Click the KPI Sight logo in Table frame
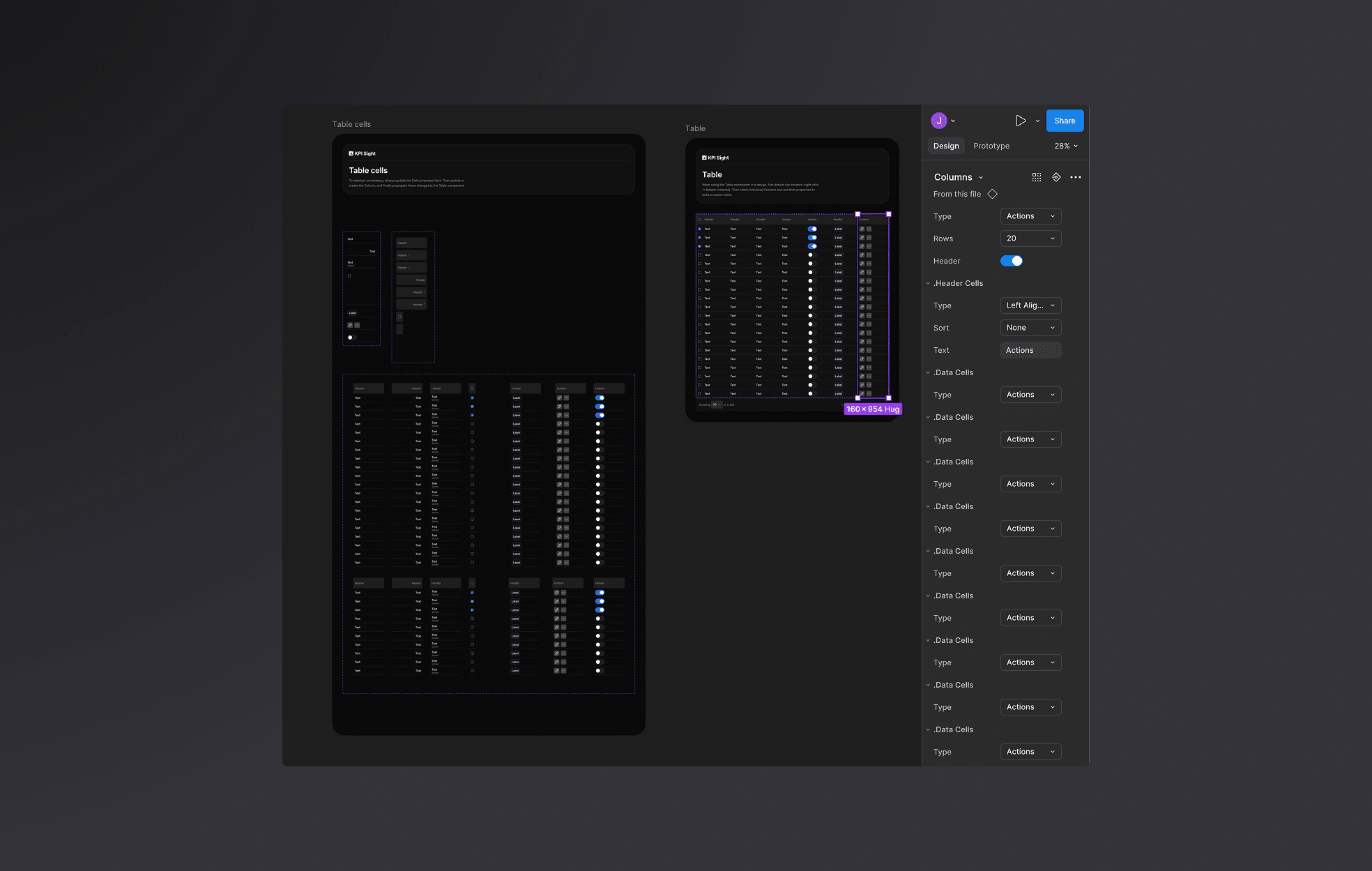The image size is (1372, 871). [715, 158]
